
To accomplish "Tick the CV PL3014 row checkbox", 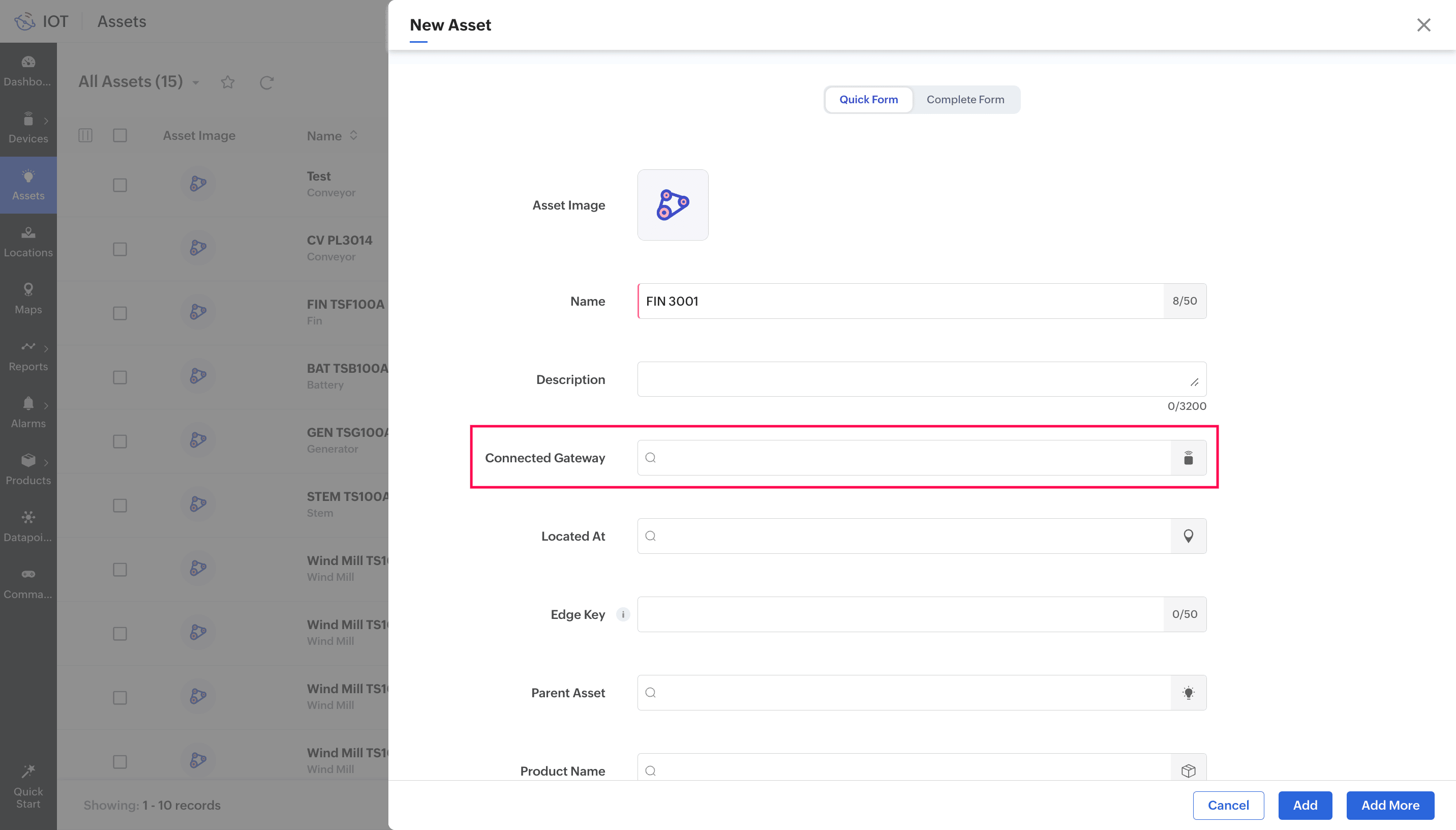I will pos(119,249).
